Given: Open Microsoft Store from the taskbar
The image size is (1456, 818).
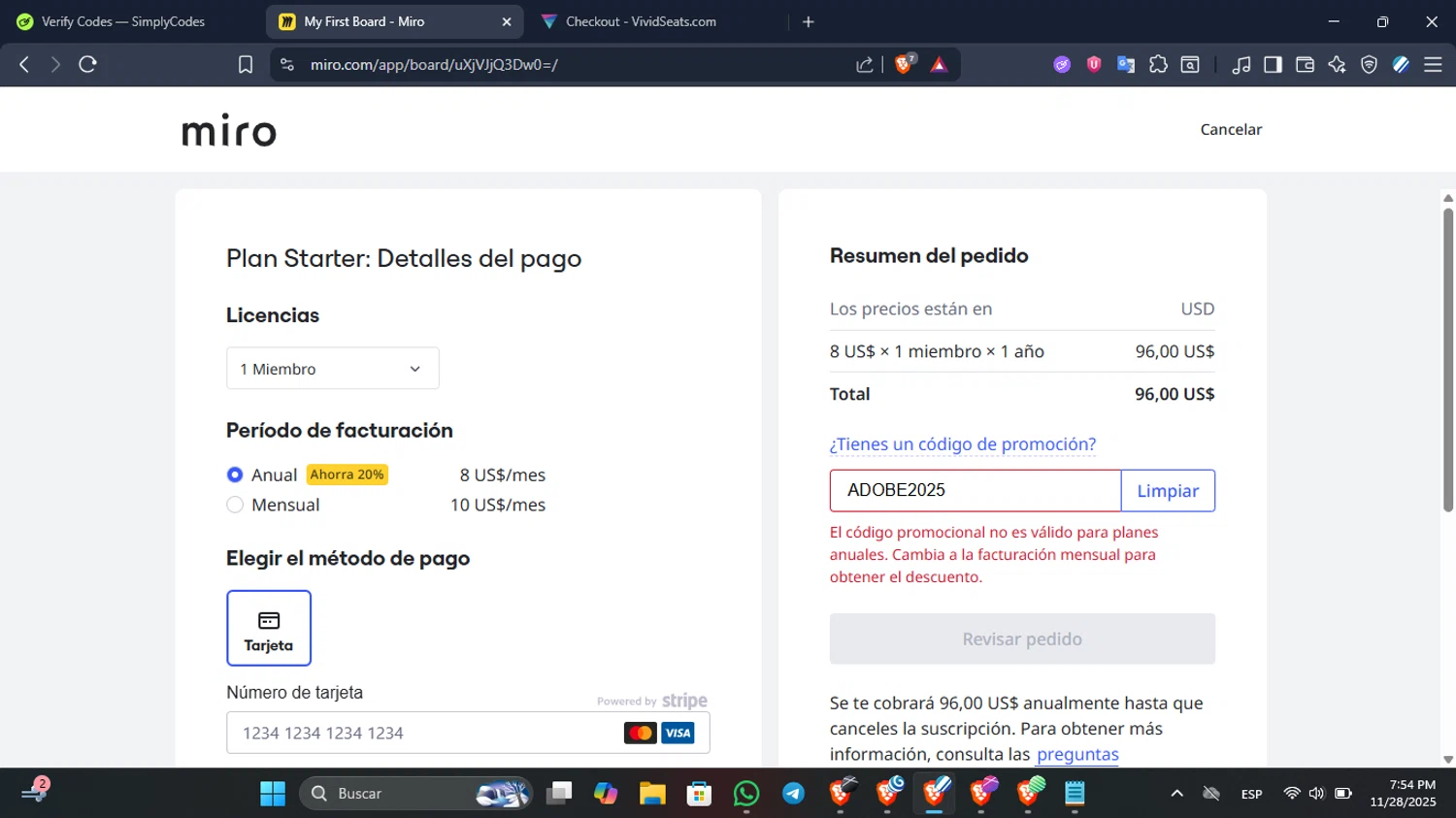Looking at the screenshot, I should tap(699, 794).
